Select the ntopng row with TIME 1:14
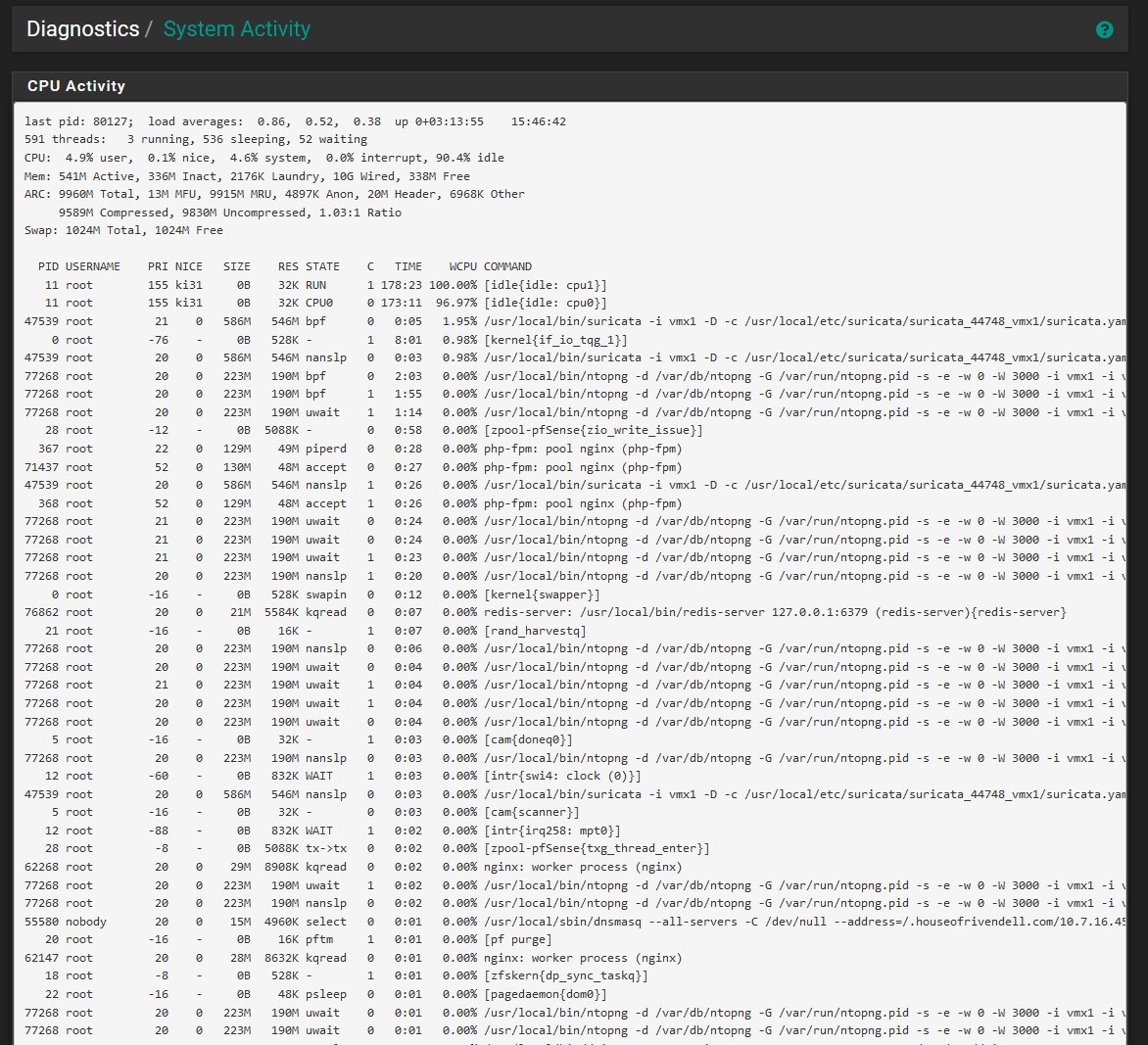The image size is (1148, 1045). pyautogui.click(x=575, y=412)
